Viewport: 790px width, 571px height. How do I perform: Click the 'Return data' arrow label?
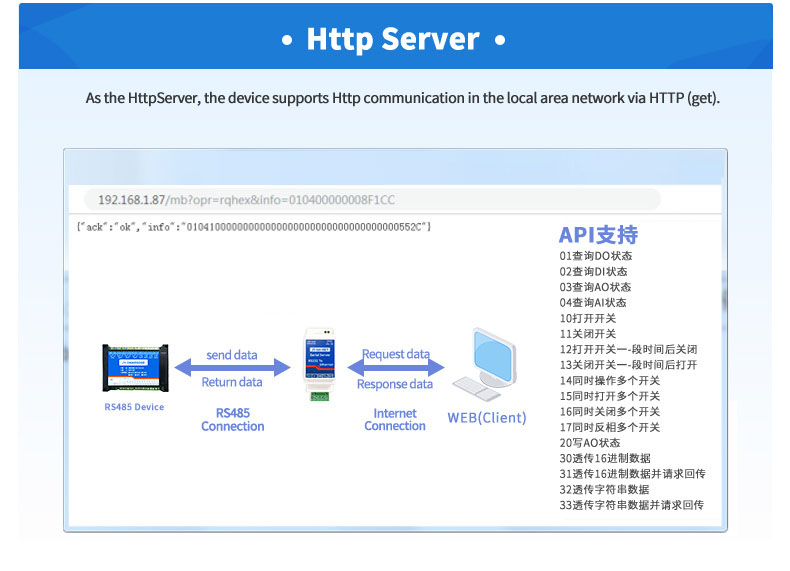coord(232,382)
